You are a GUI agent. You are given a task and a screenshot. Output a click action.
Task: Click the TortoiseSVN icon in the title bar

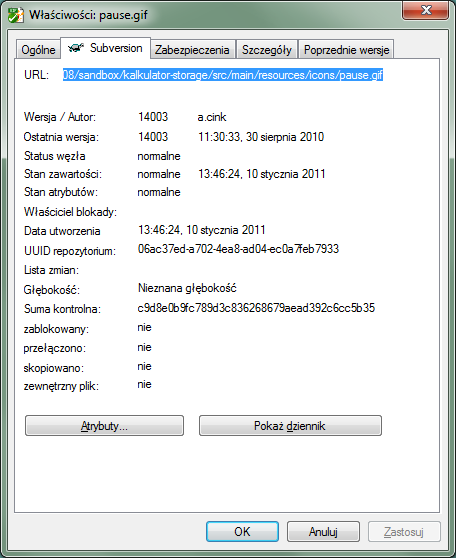click(16, 15)
